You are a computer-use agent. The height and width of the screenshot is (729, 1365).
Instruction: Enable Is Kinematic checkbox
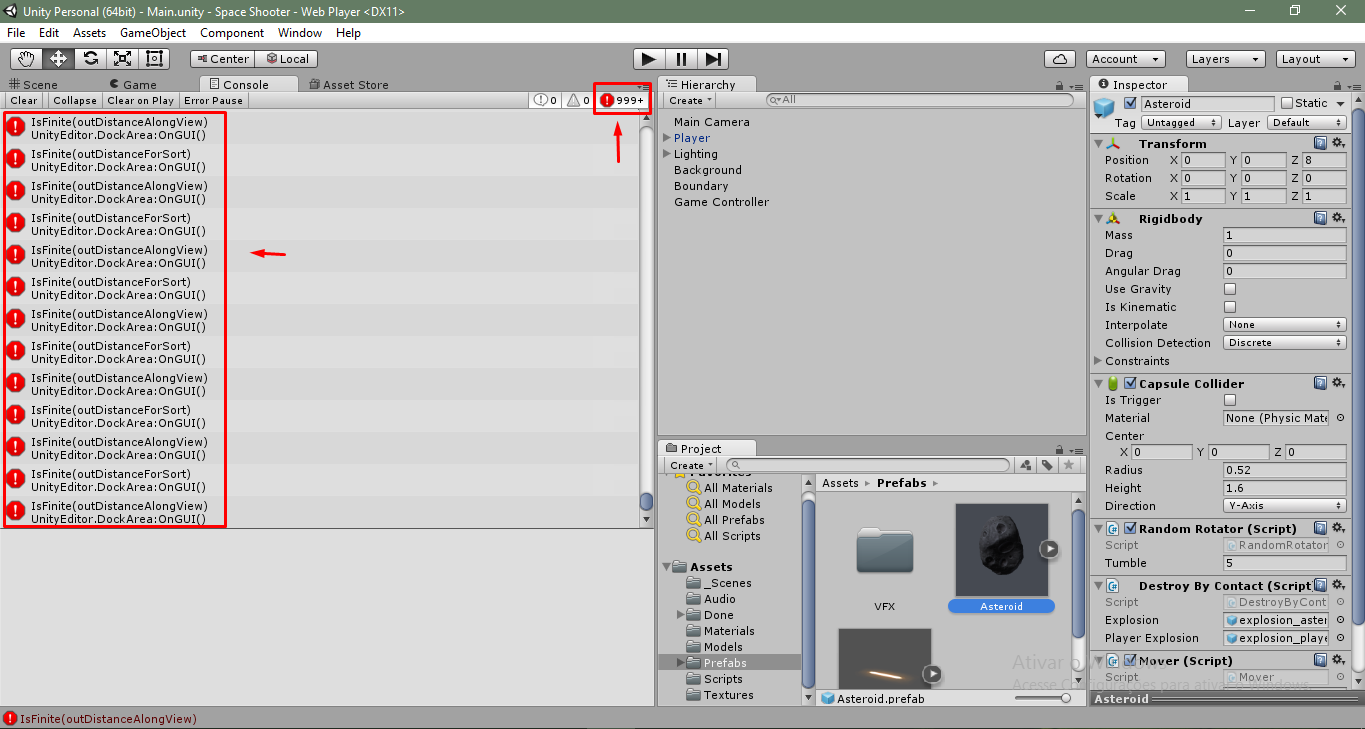(x=1230, y=307)
